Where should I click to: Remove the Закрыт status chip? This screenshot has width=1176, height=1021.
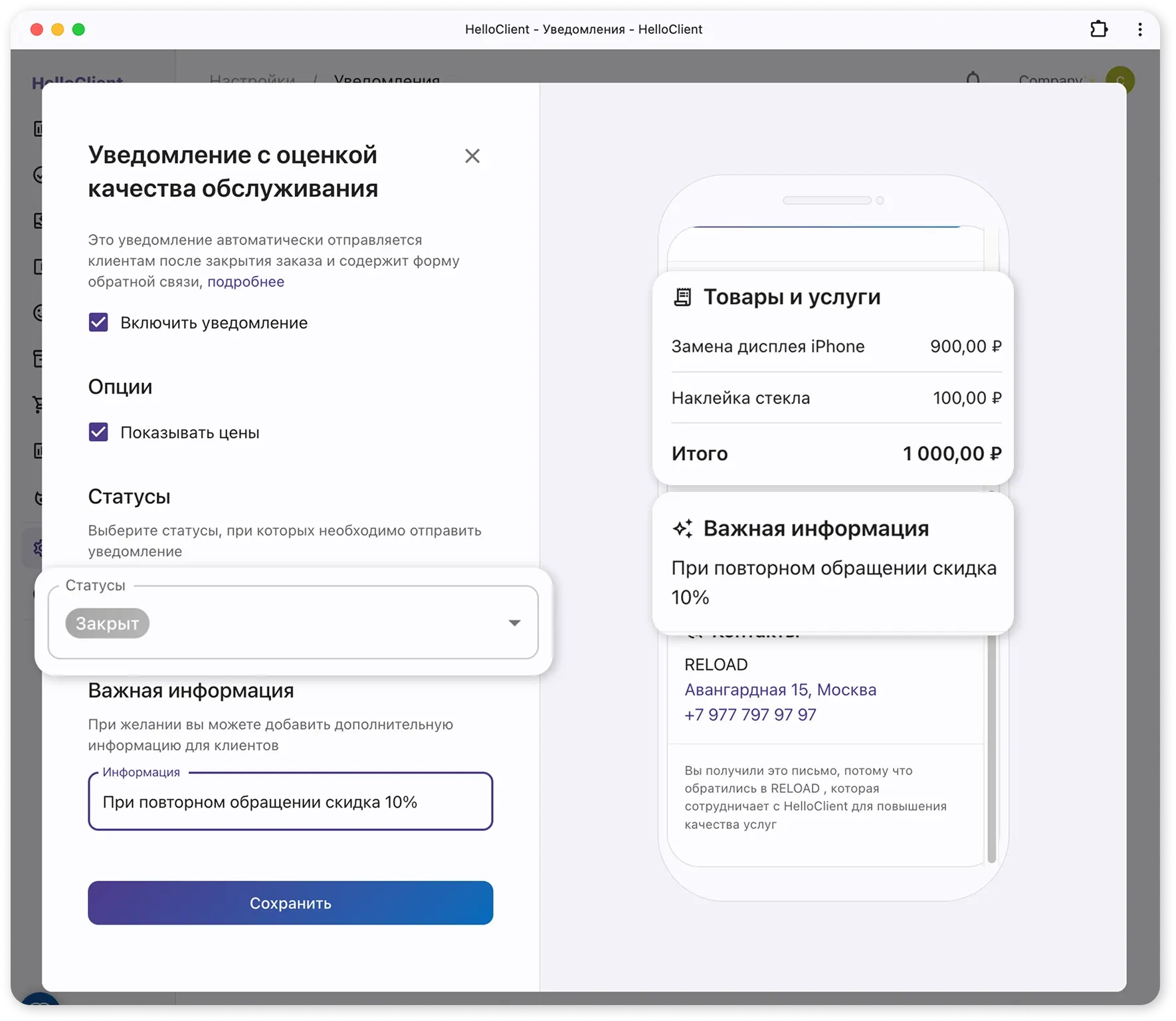[106, 623]
